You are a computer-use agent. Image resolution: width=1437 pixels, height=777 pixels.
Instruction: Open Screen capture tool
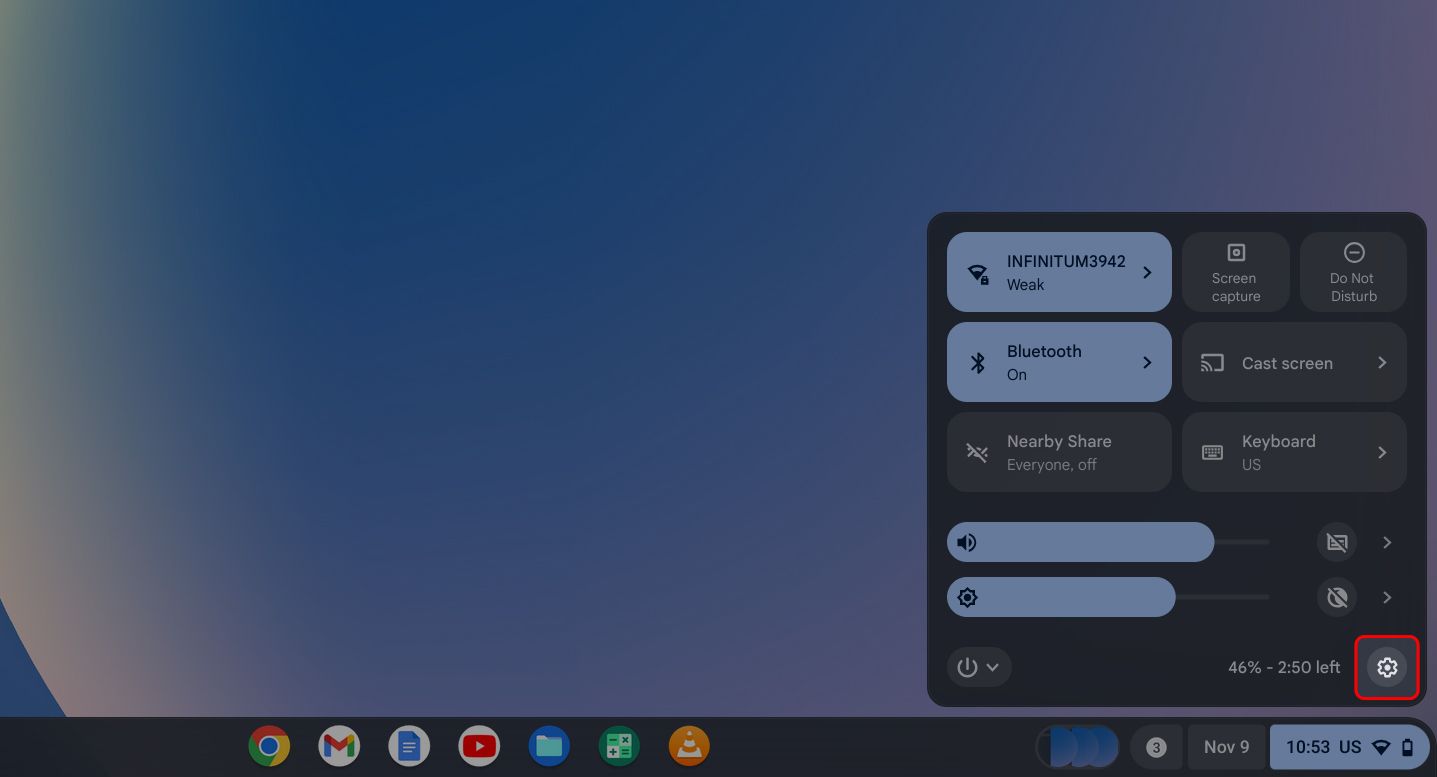1235,272
